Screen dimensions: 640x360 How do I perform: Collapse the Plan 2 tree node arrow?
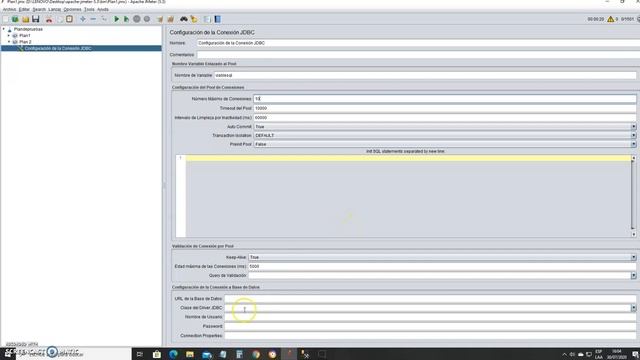point(9,42)
